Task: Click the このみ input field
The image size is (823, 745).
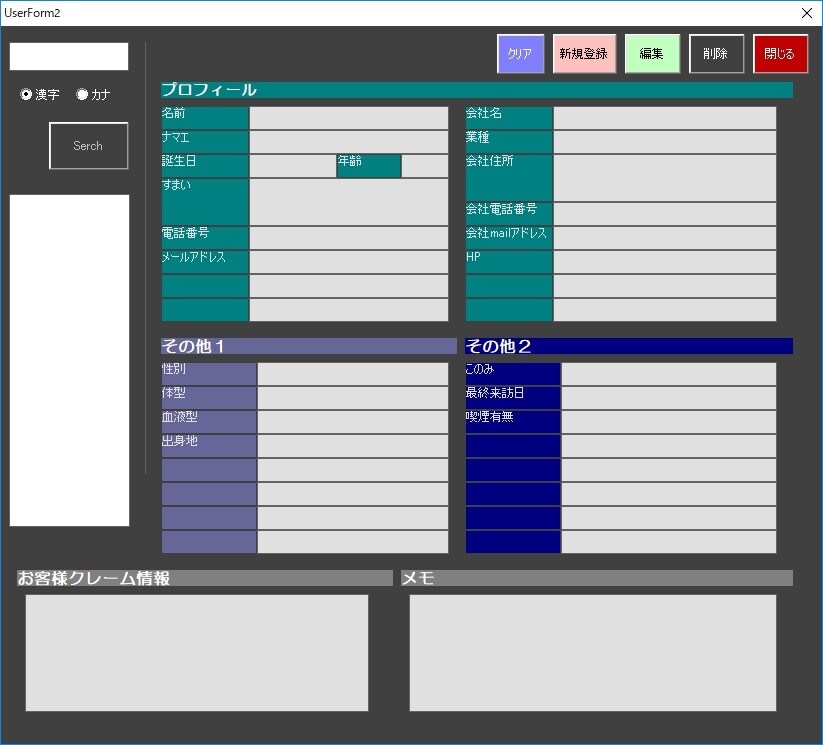Action: (x=669, y=374)
